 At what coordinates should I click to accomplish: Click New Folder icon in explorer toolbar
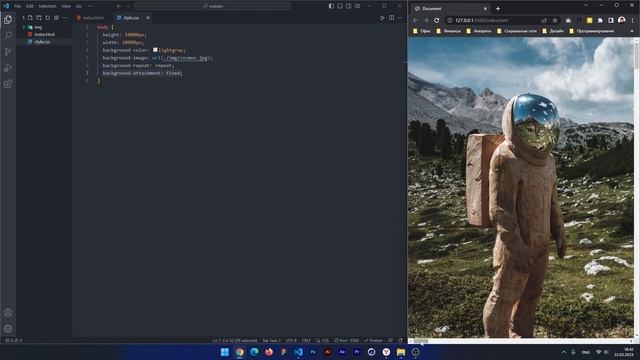coord(39,18)
